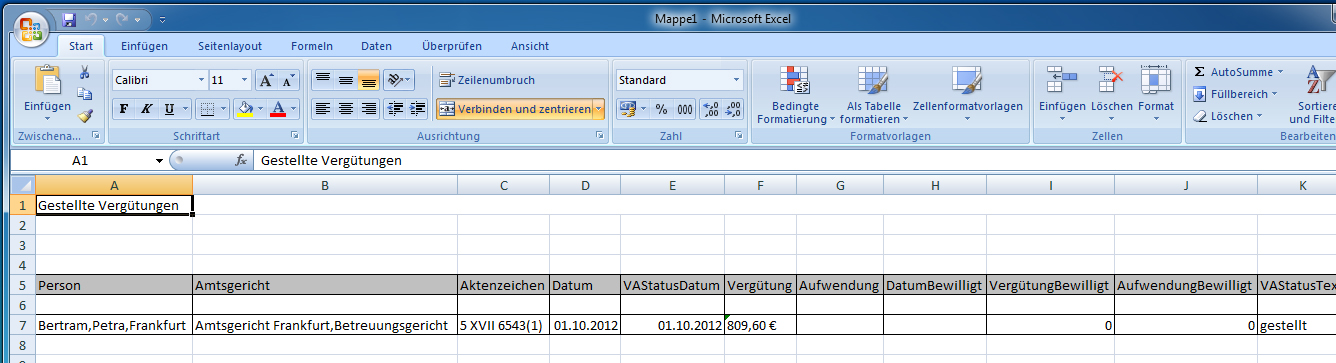Image resolution: width=1336 pixels, height=363 pixels.
Task: Expand the Einfügen paste options arrow
Action: pyautogui.click(x=47, y=118)
